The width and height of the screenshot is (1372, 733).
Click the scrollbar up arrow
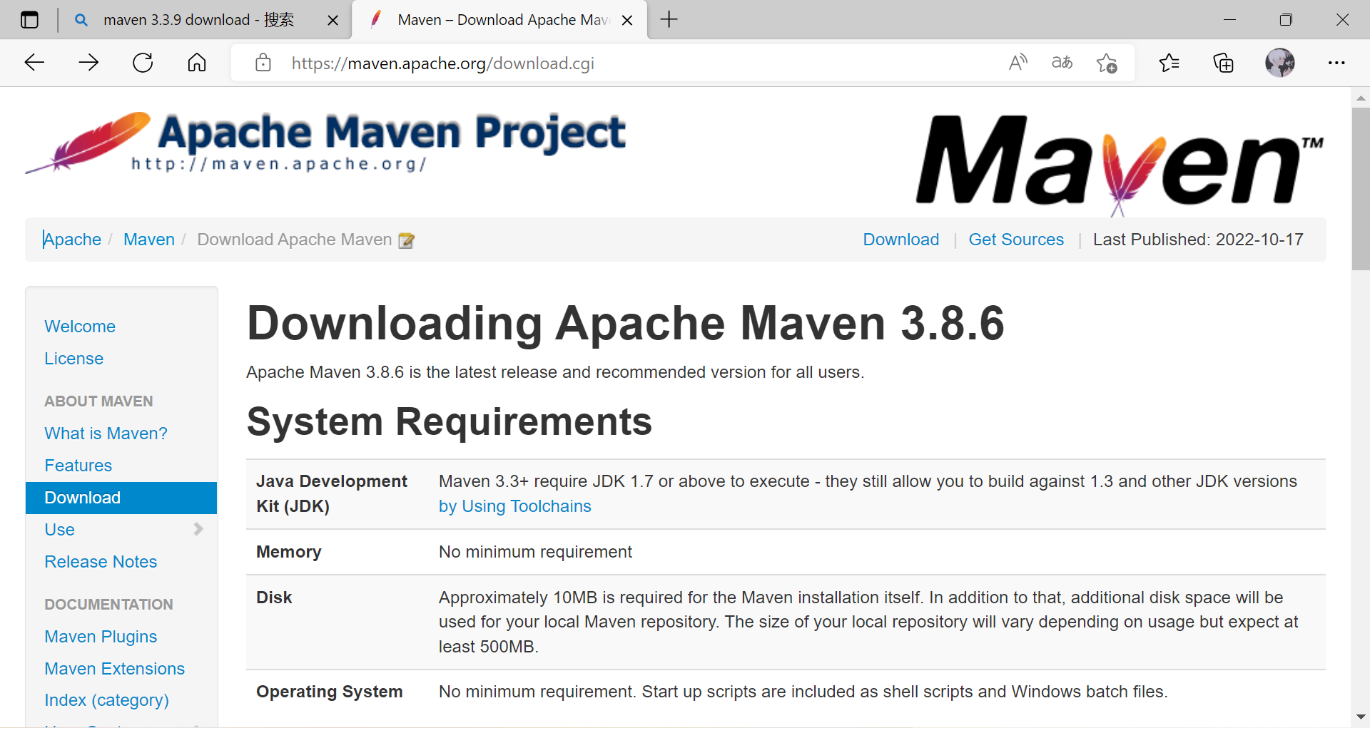tap(1360, 98)
